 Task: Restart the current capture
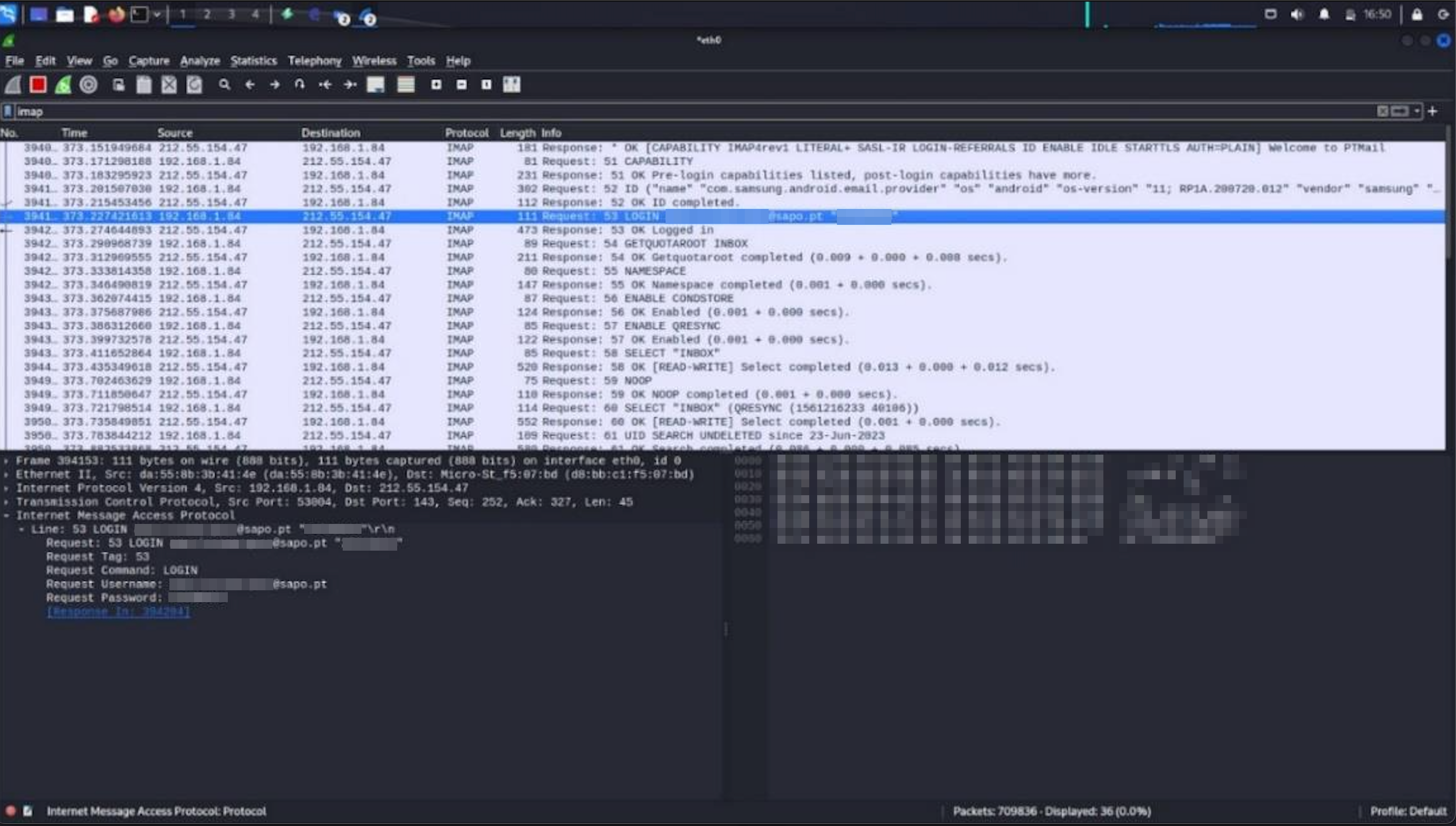click(62, 84)
